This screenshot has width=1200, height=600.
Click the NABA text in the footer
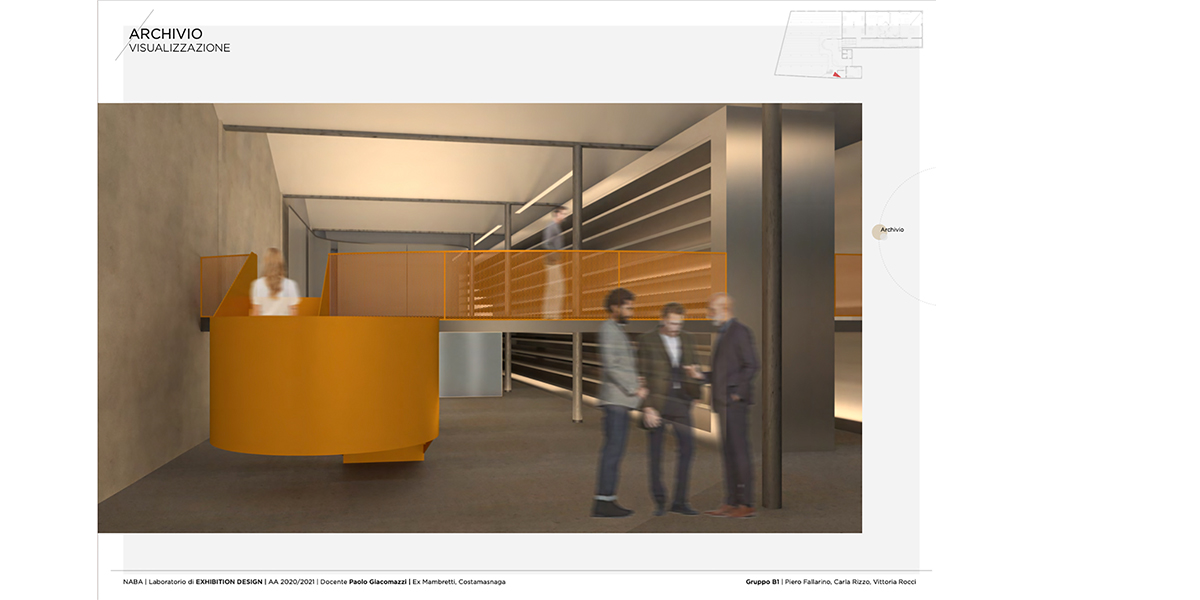pos(133,582)
